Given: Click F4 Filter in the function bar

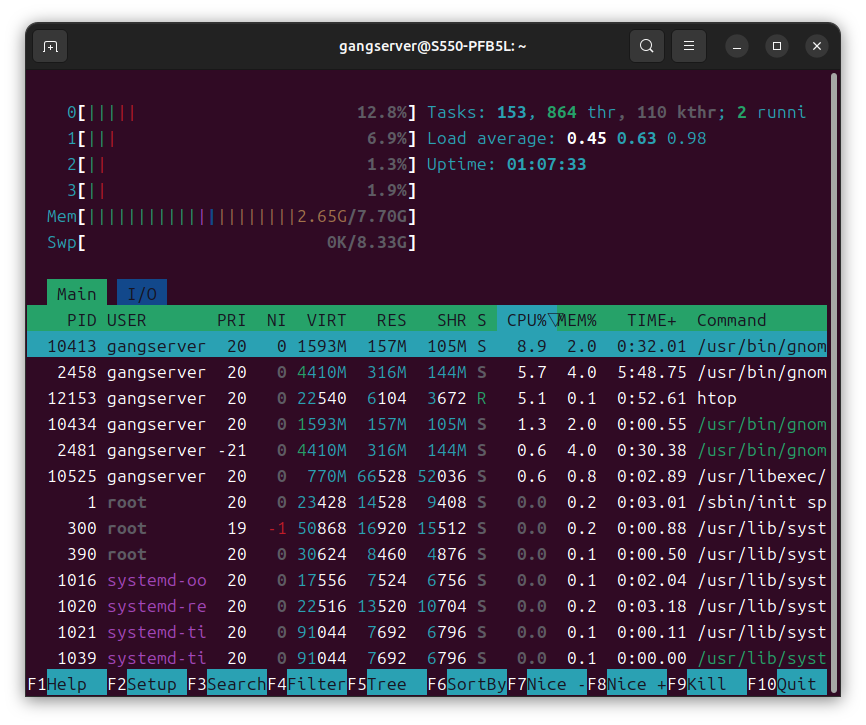Looking at the screenshot, I should coord(307,684).
